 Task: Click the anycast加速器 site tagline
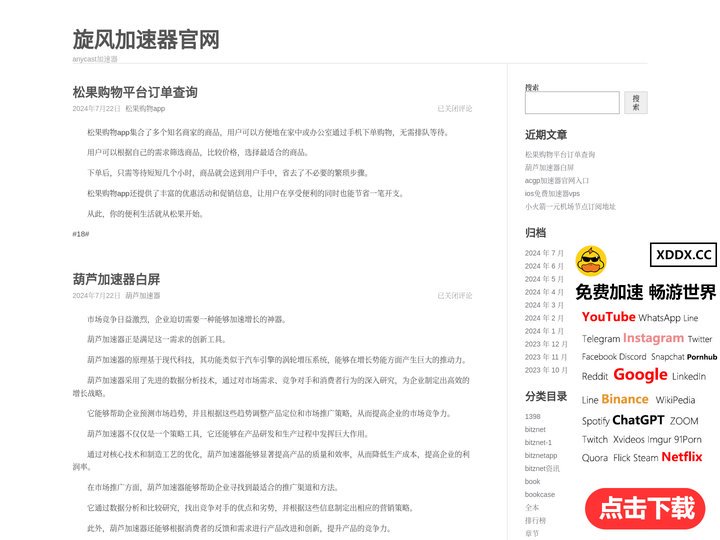[x=95, y=59]
